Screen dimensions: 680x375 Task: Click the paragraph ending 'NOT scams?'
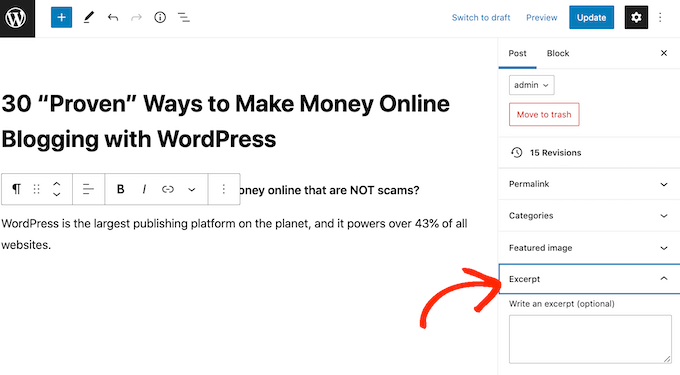[x=330, y=190]
